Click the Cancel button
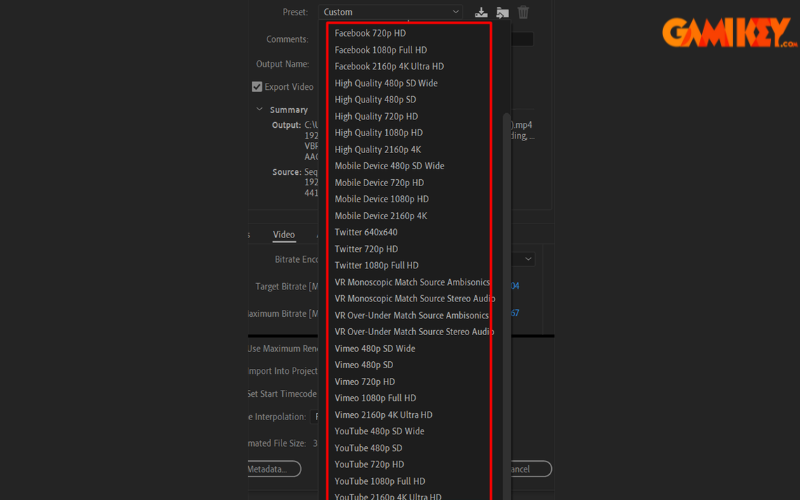 click(x=523, y=469)
